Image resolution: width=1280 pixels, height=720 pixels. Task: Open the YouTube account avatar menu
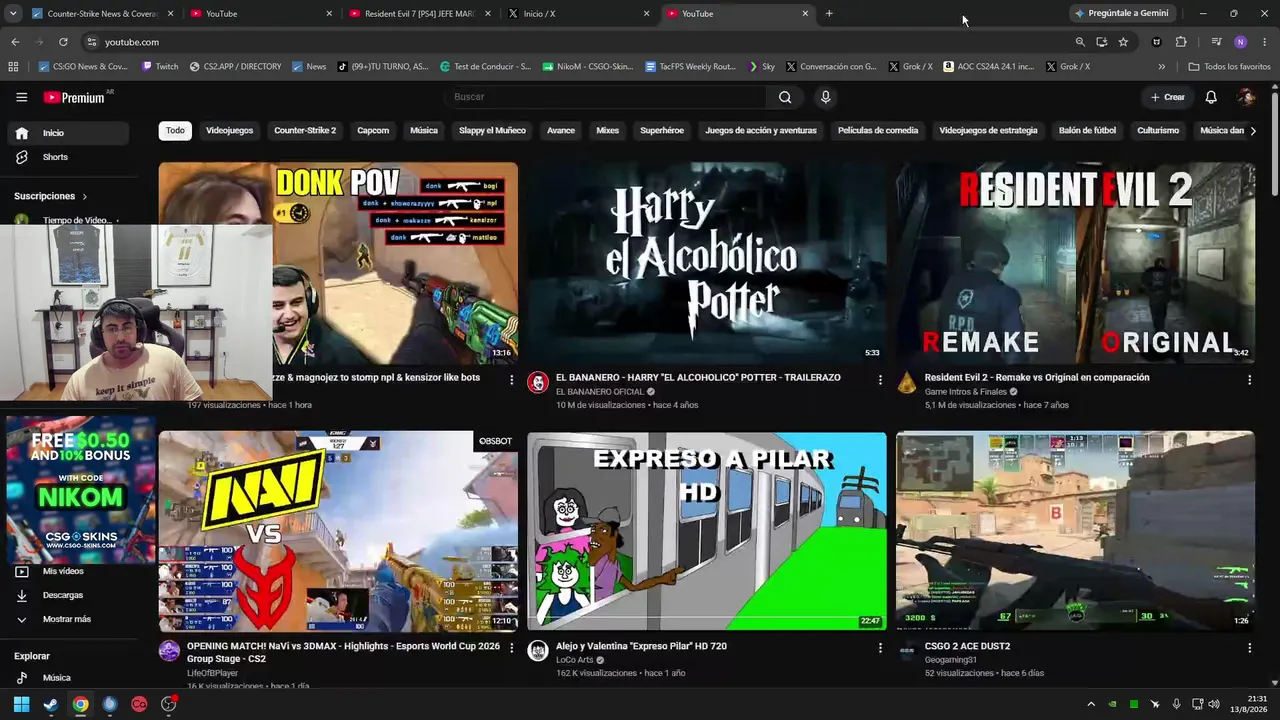pos(1246,97)
